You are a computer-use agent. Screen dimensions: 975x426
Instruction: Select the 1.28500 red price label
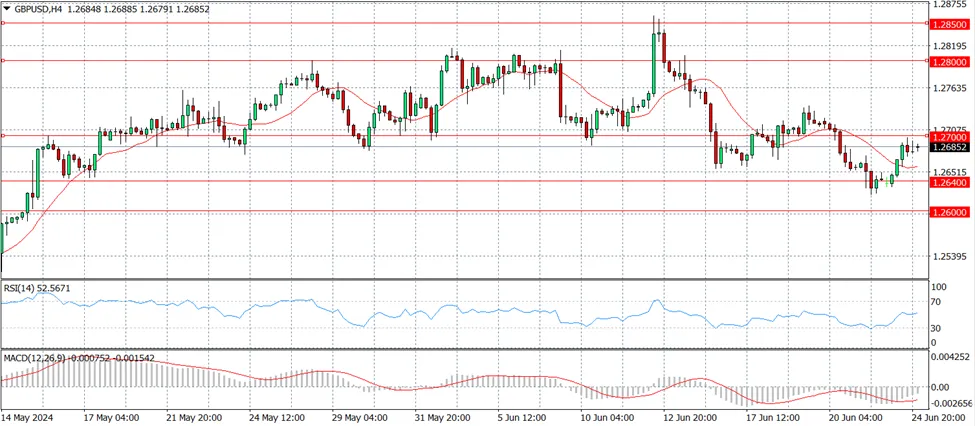coord(950,24)
